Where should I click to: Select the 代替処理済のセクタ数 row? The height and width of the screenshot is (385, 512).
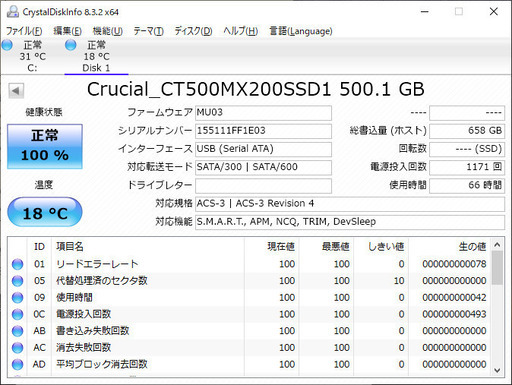pos(249,281)
